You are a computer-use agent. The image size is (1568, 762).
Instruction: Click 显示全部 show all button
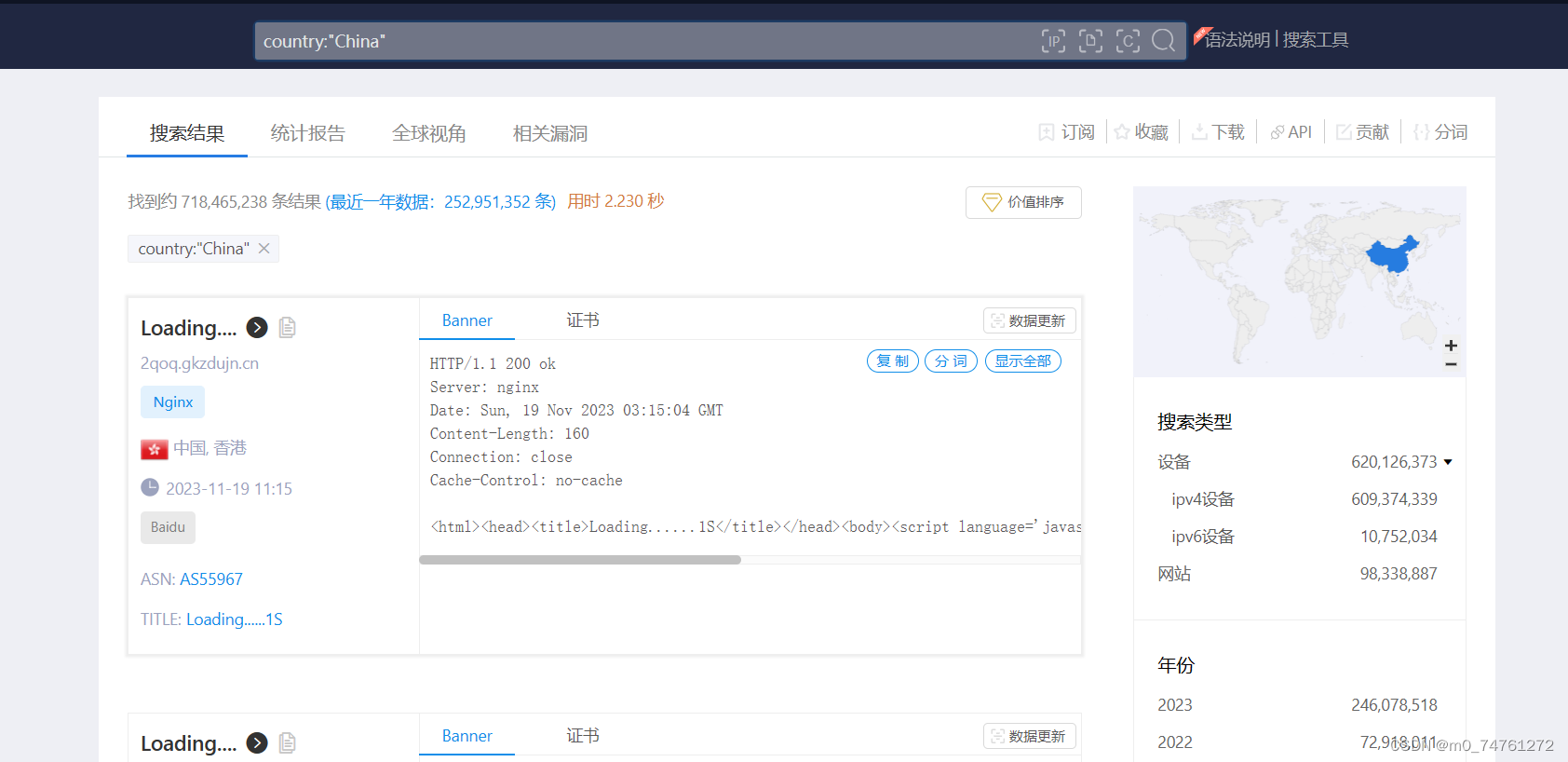pyautogui.click(x=1023, y=361)
